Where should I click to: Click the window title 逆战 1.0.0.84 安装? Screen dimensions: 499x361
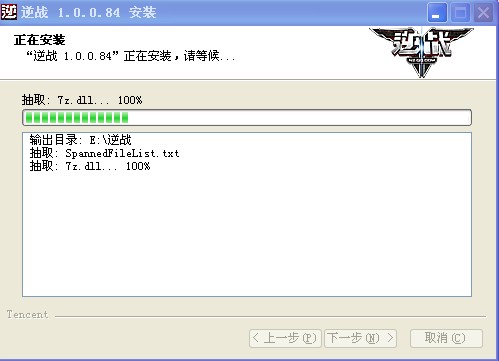89,13
